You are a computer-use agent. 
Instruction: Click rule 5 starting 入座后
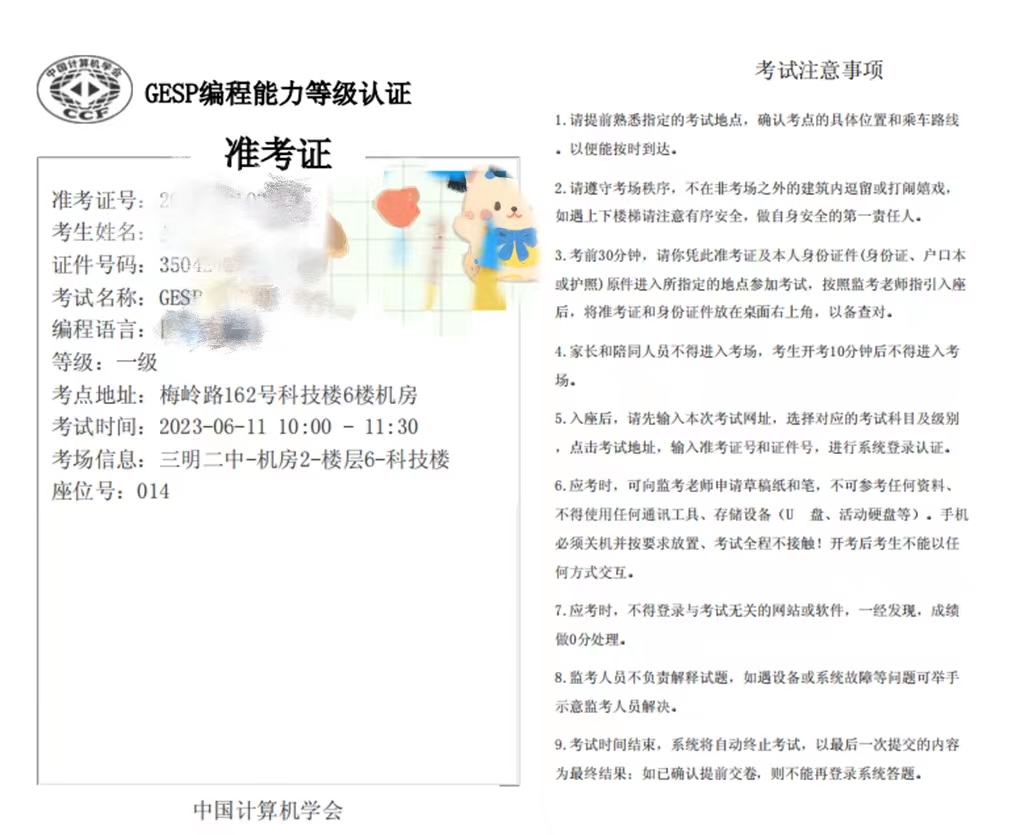pos(757,432)
